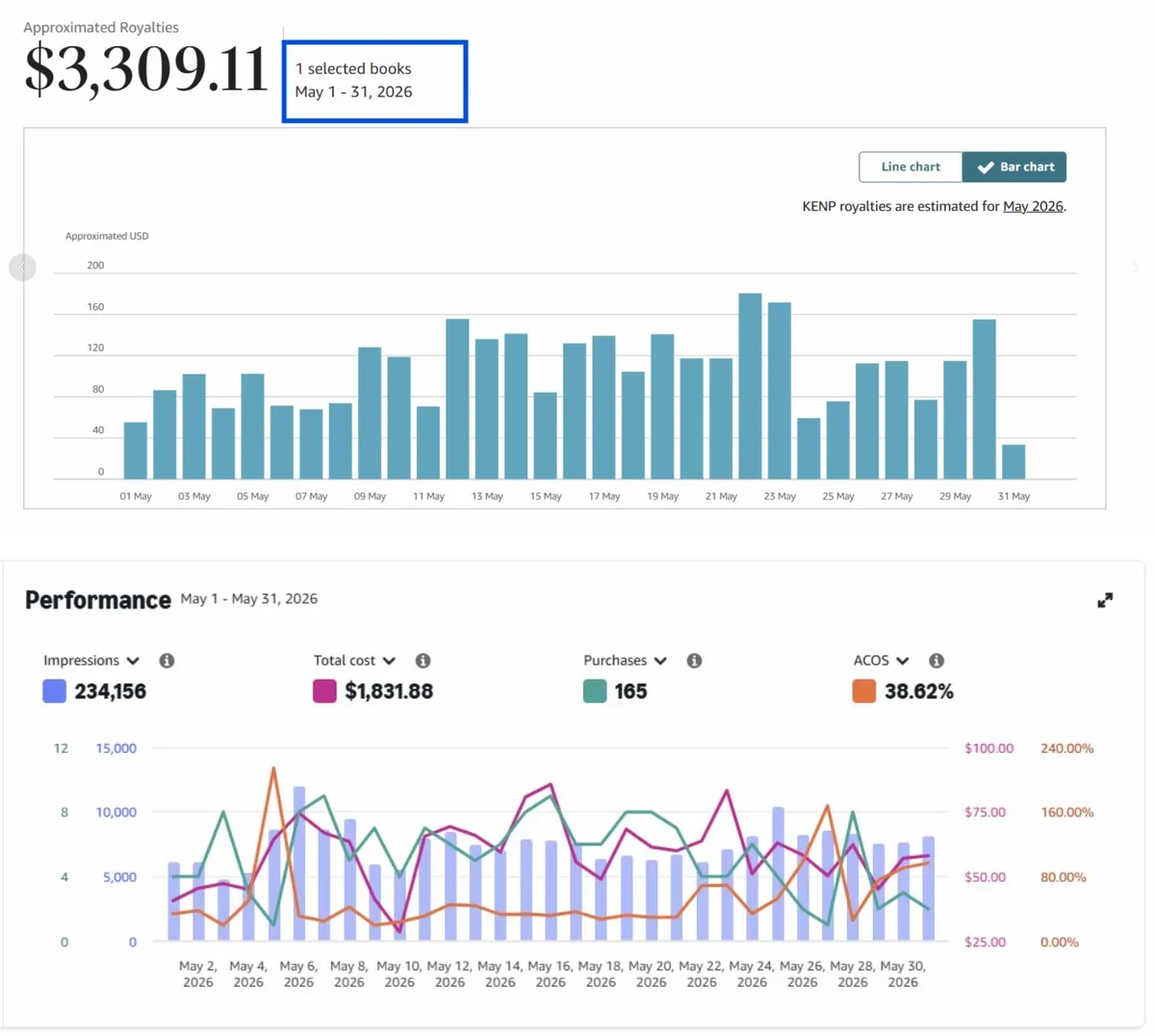The width and height of the screenshot is (1155, 1036).
Task: Expand the Performance chart to fullscreen
Action: 1105,600
